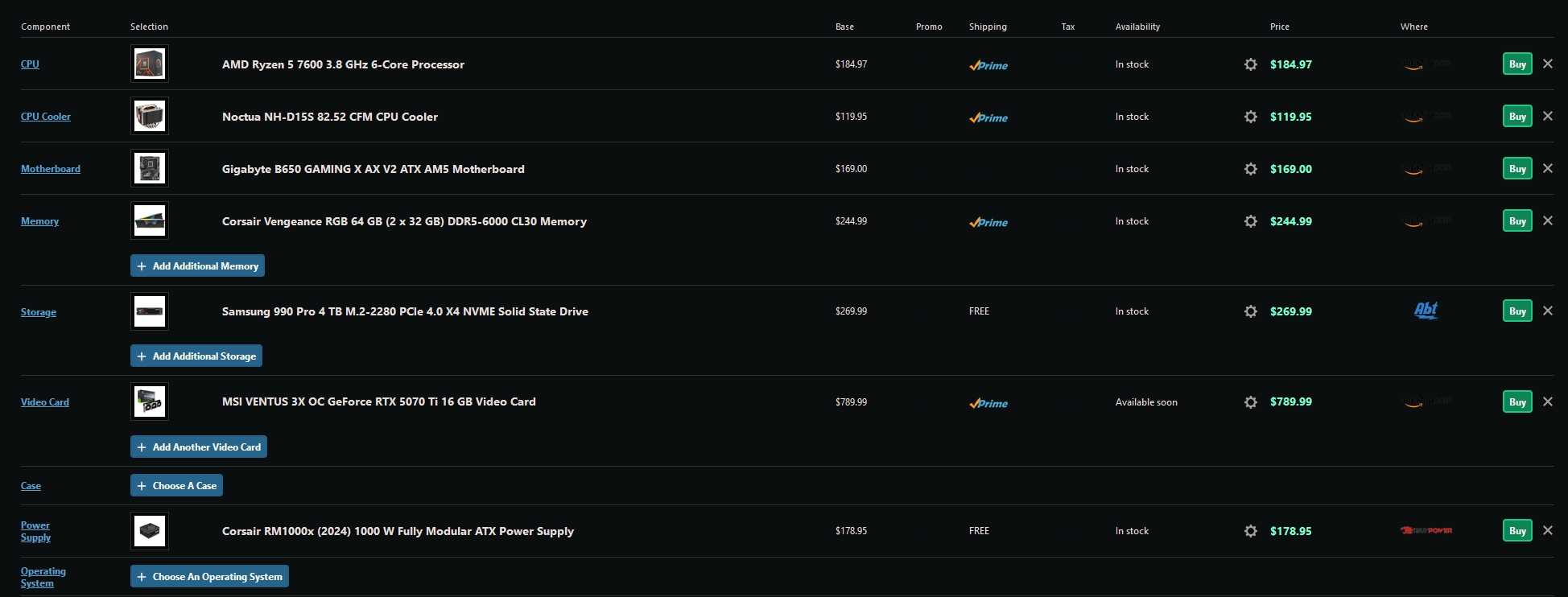This screenshot has width=1568, height=597.
Task: Open the Corsair RM1000x thumbnail image
Action: [150, 530]
